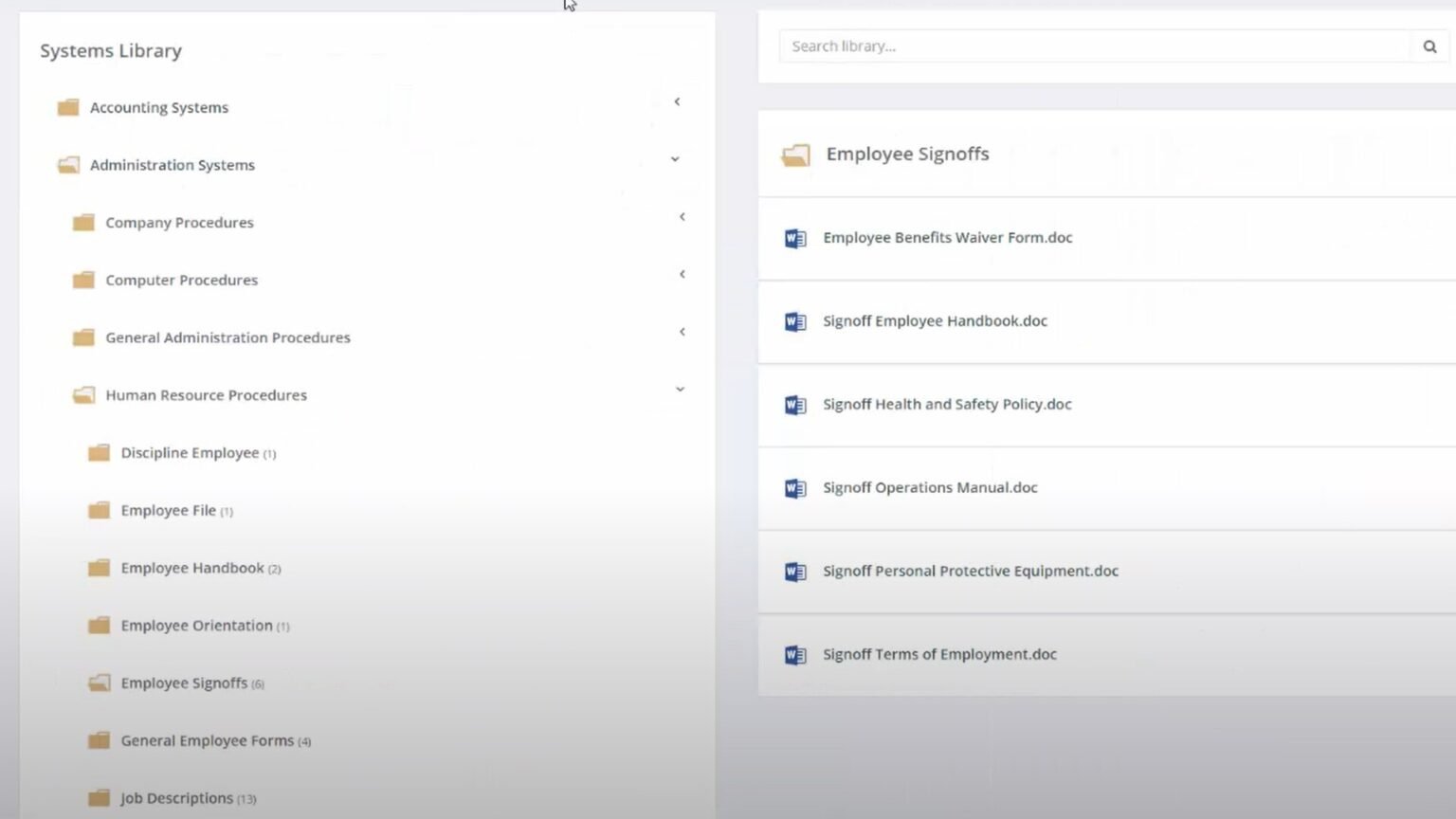Click the Job Descriptions folder icon

coord(99,798)
